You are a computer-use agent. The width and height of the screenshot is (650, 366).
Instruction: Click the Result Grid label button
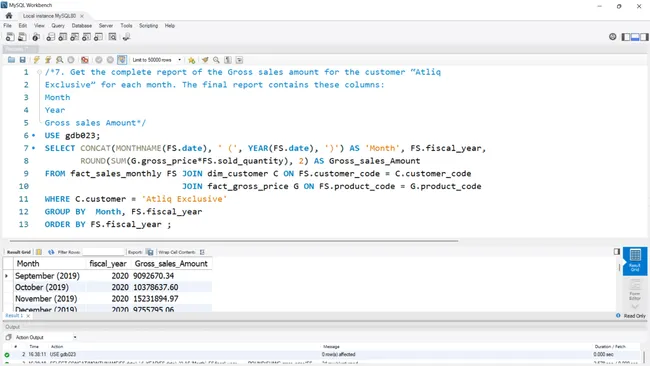point(19,252)
